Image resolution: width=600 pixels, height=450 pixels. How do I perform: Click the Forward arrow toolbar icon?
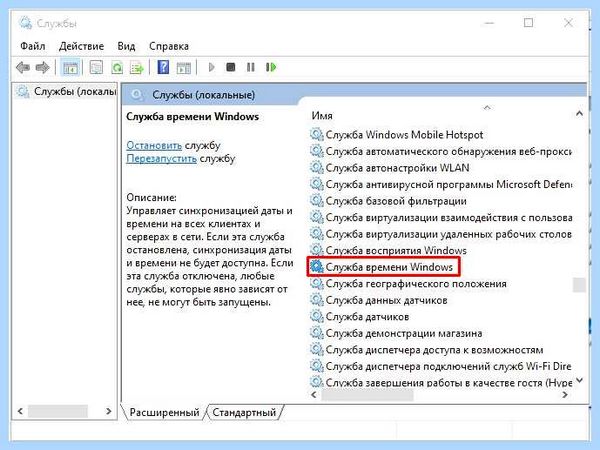pos(42,68)
